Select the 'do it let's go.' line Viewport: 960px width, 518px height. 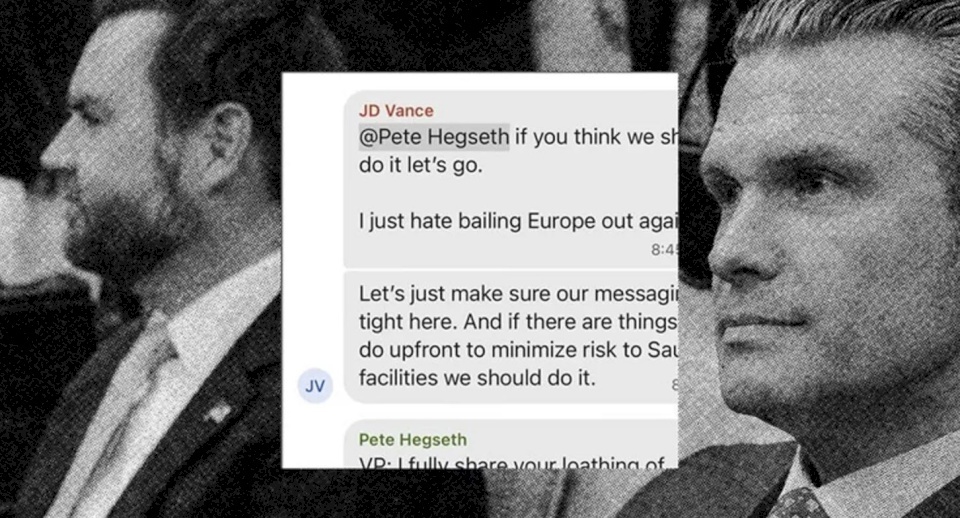pyautogui.click(x=421, y=165)
